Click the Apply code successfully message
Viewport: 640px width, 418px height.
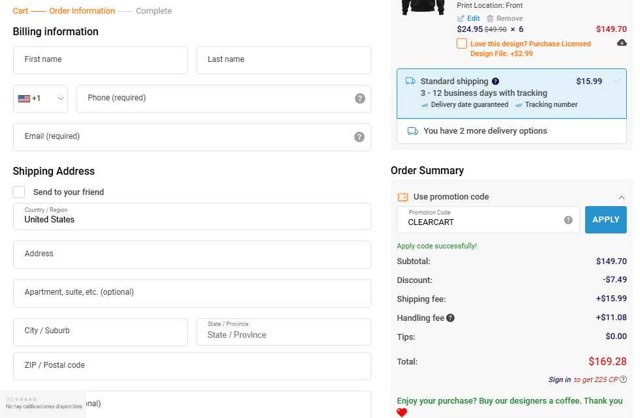[x=437, y=246]
